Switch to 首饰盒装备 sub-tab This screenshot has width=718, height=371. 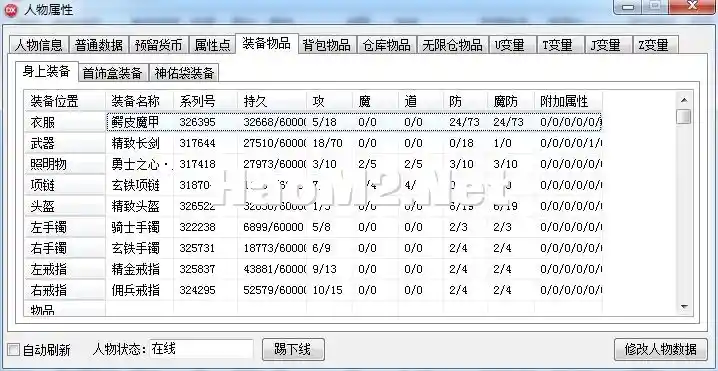coord(113,73)
